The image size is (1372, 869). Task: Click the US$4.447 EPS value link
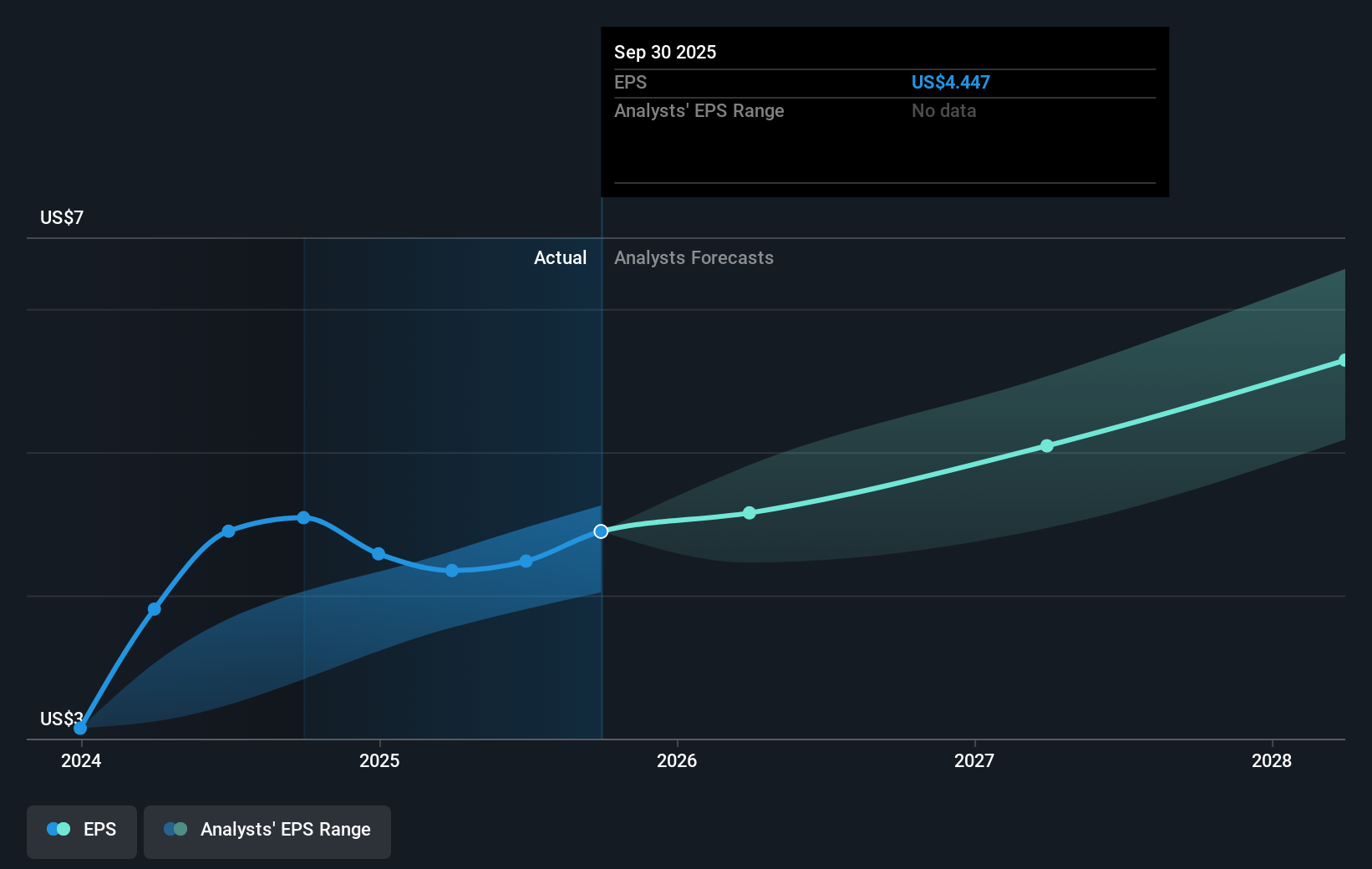[950, 82]
